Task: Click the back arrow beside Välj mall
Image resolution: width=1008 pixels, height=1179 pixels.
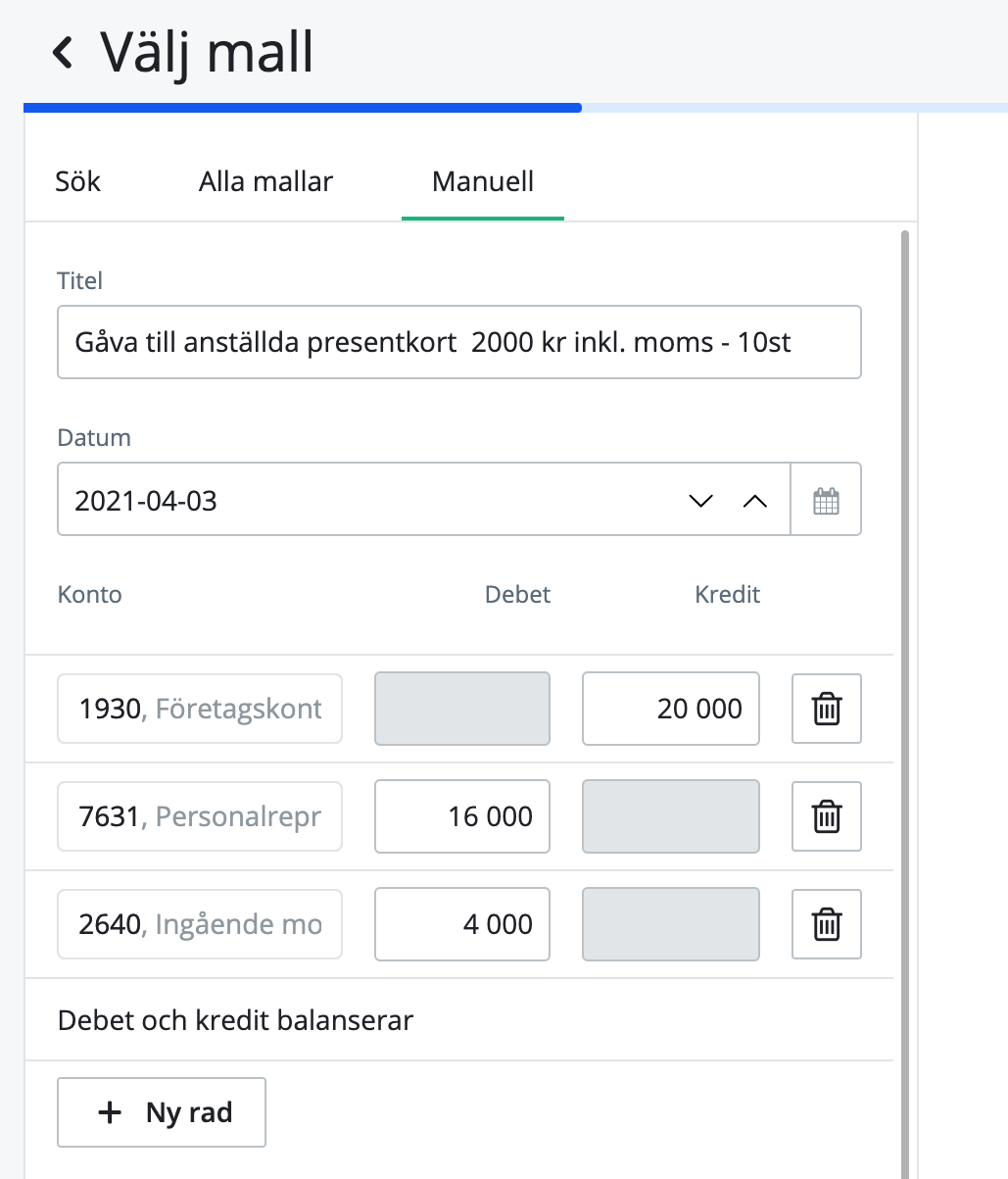Action: tap(62, 52)
